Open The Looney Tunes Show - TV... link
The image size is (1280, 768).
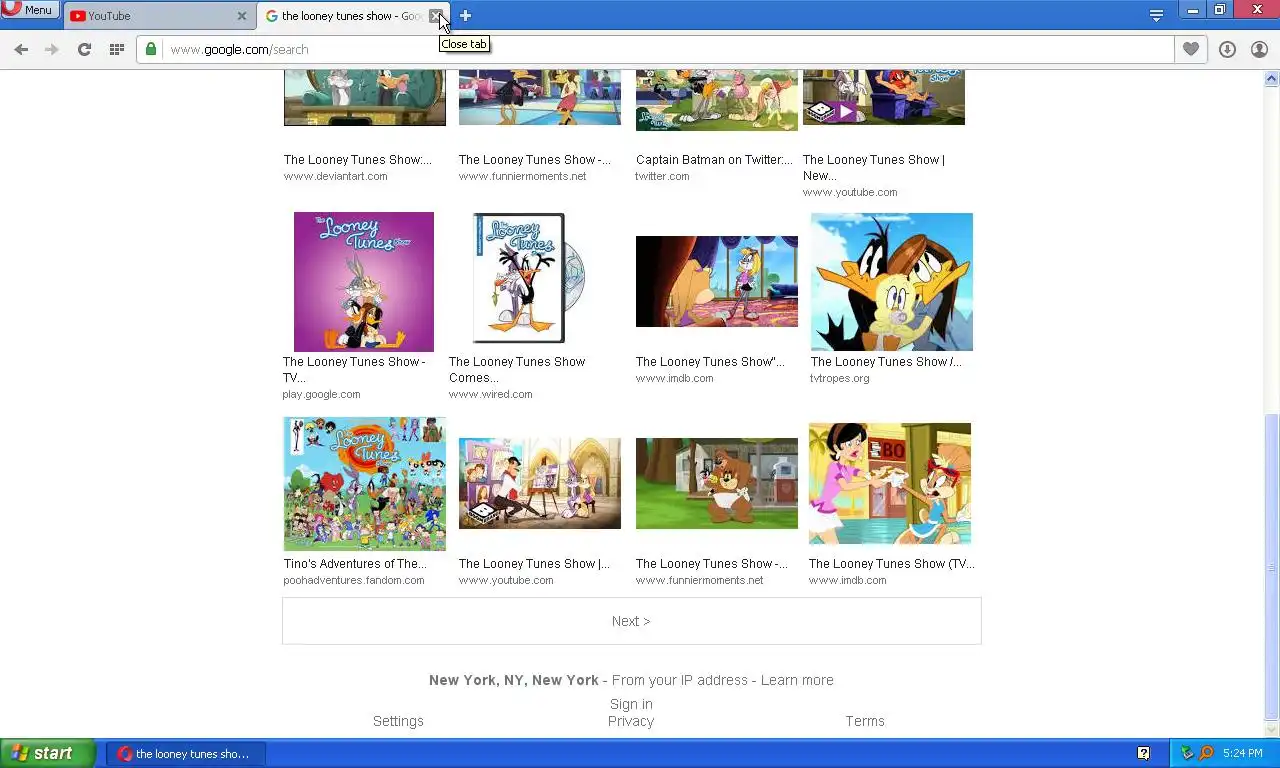click(x=353, y=369)
